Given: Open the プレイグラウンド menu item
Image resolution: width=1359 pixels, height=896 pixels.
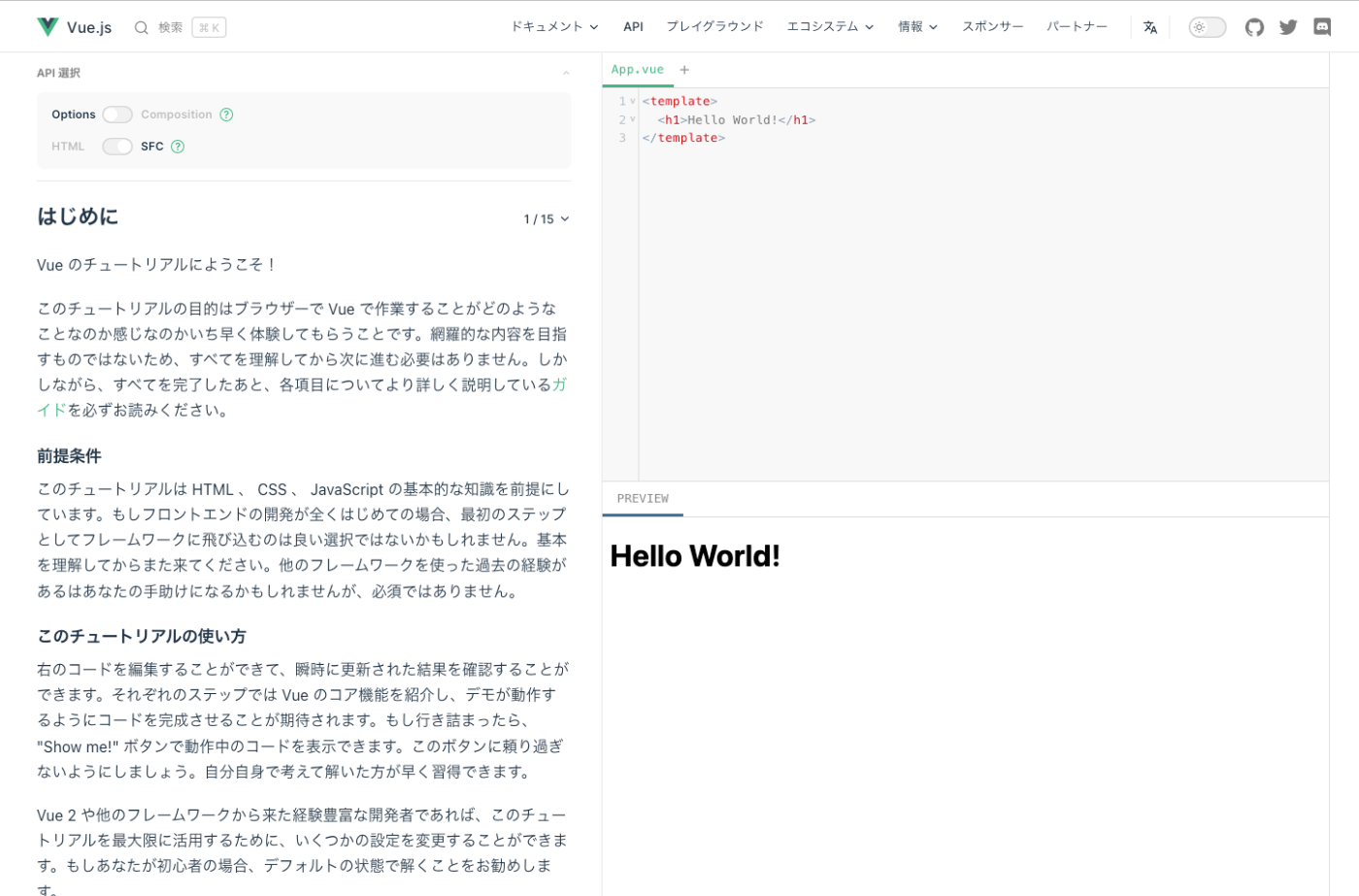Looking at the screenshot, I should (x=714, y=26).
